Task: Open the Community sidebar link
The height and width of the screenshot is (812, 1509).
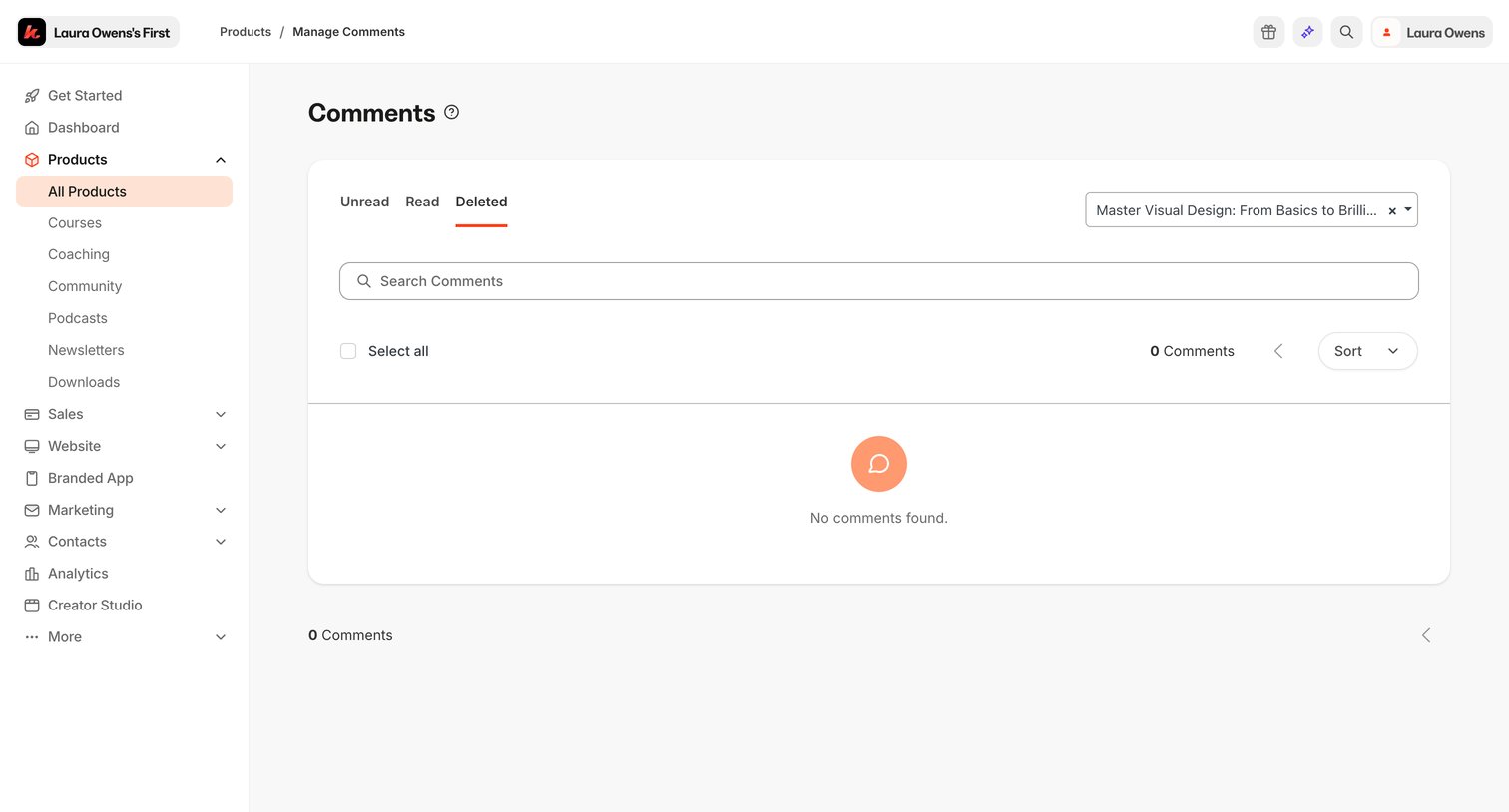Action: pyautogui.click(x=85, y=286)
